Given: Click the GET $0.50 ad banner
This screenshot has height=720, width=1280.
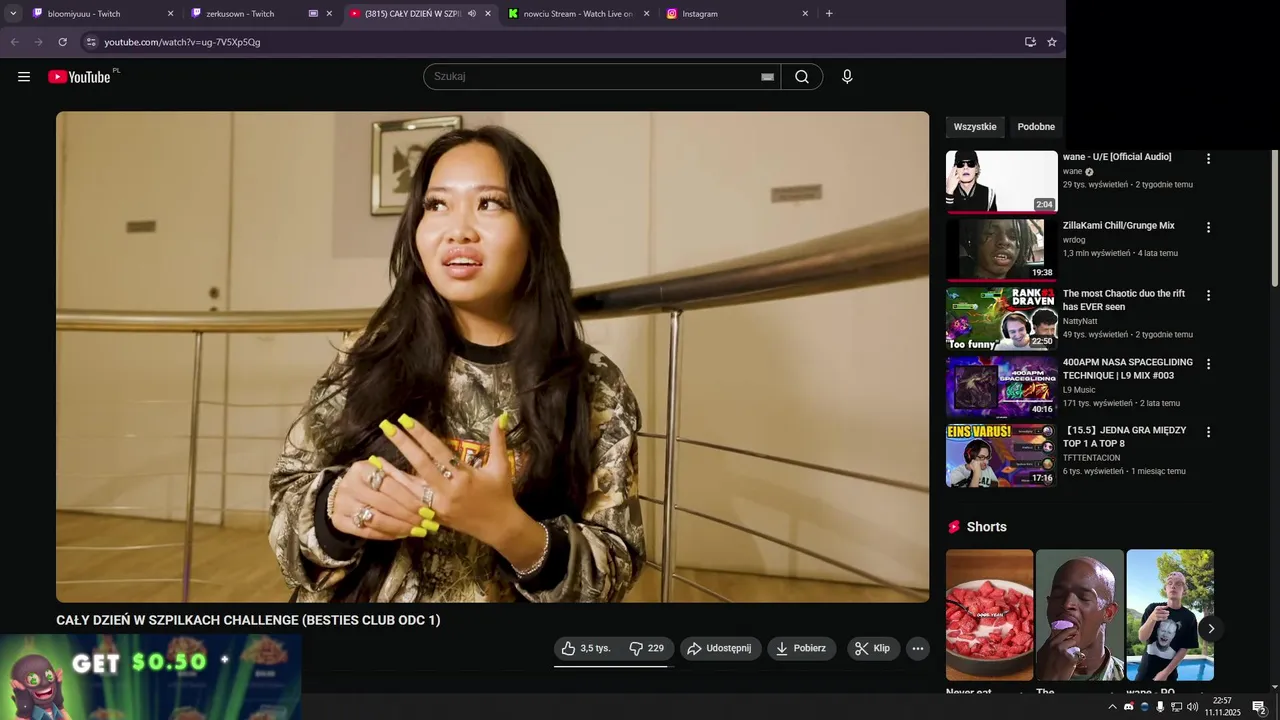Looking at the screenshot, I should [x=150, y=677].
